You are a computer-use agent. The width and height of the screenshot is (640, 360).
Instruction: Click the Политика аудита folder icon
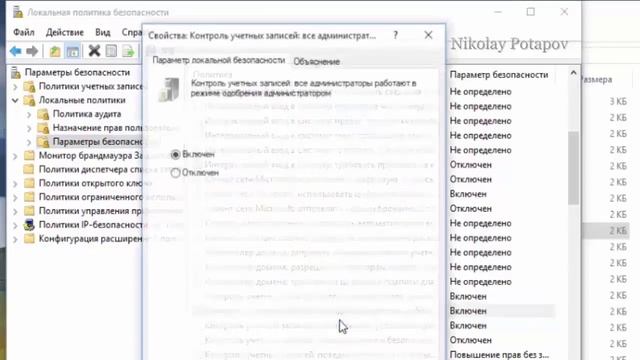click(43, 114)
